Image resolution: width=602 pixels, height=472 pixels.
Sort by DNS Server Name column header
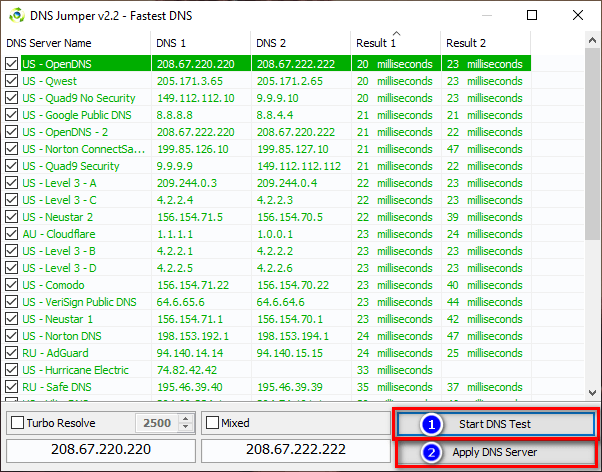(76, 43)
